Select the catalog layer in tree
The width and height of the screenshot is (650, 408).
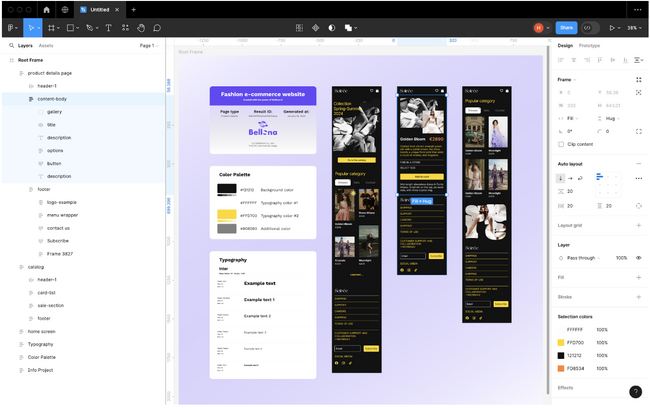click(x=36, y=267)
